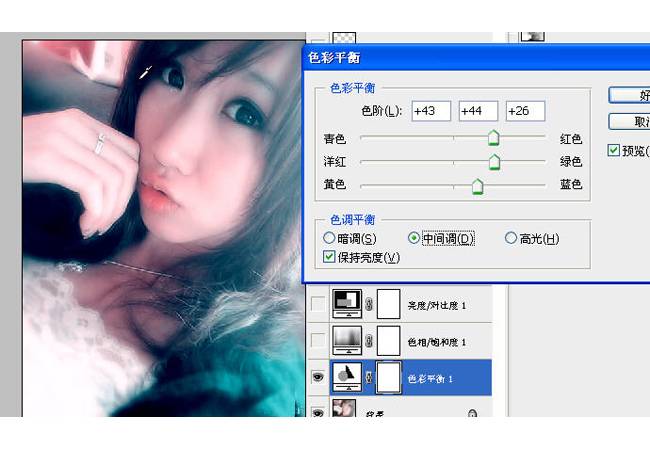Click the mask link icon on 色彩平衡 1
Screen dimensions: 650x450
[369, 377]
